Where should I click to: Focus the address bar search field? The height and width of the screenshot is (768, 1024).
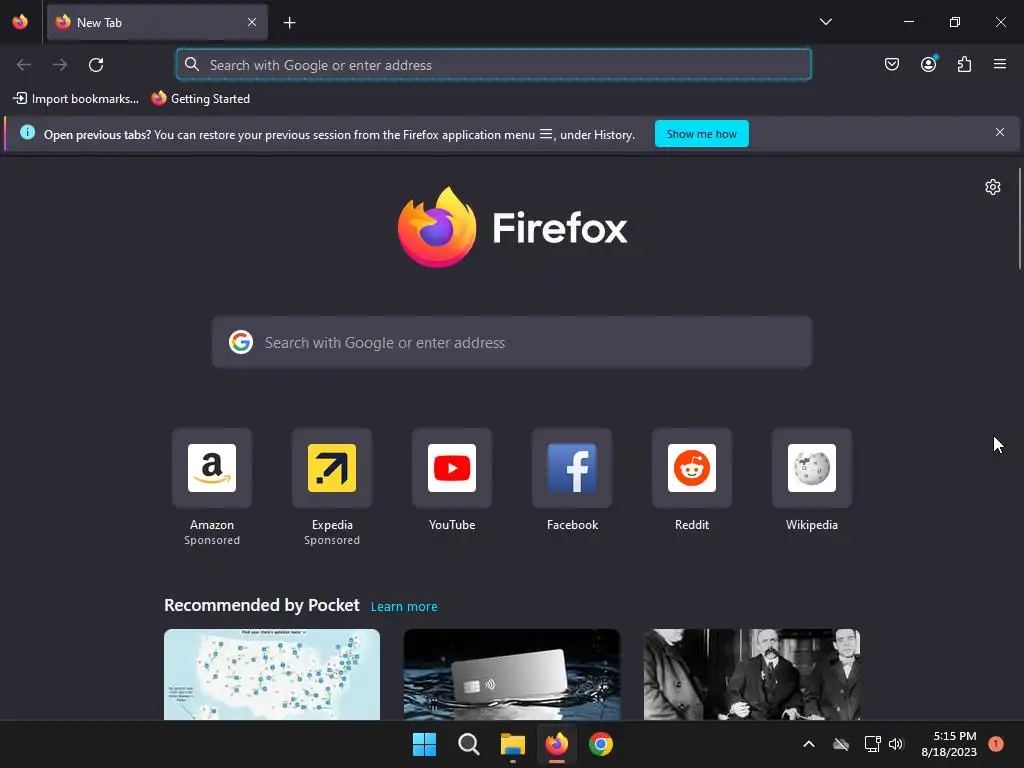494,65
